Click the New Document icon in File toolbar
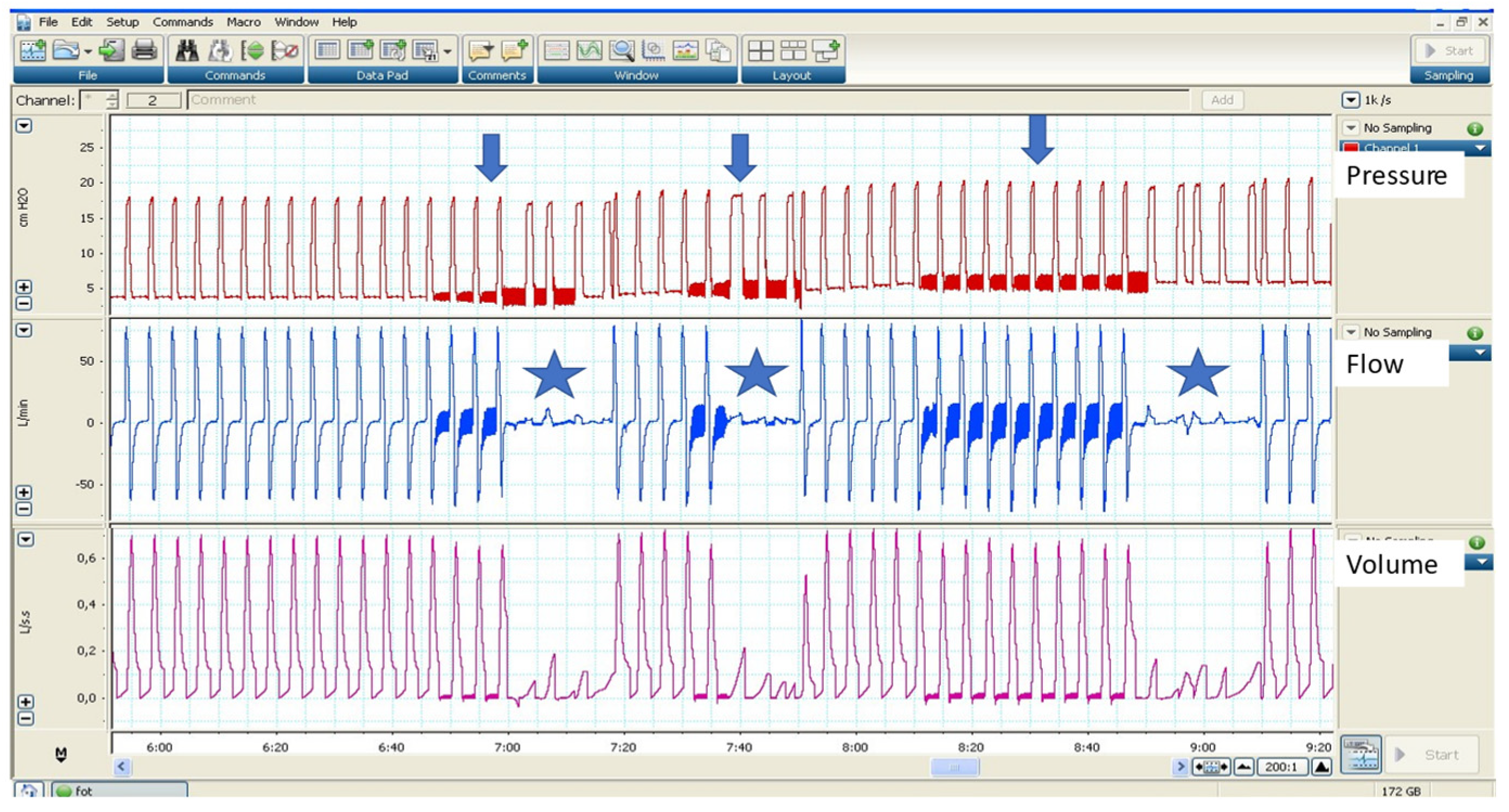The image size is (1509, 812). (33, 51)
